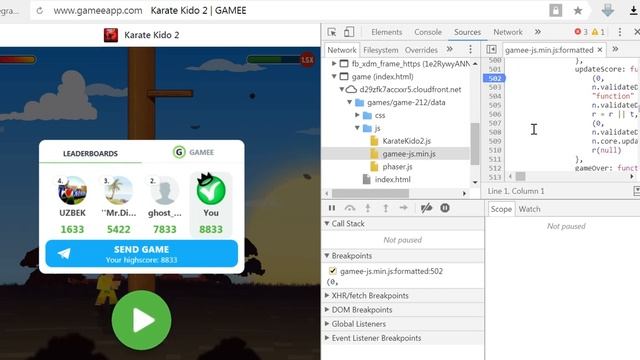
Task: Collapse the game (index.html) frame node
Action: tap(334, 76)
